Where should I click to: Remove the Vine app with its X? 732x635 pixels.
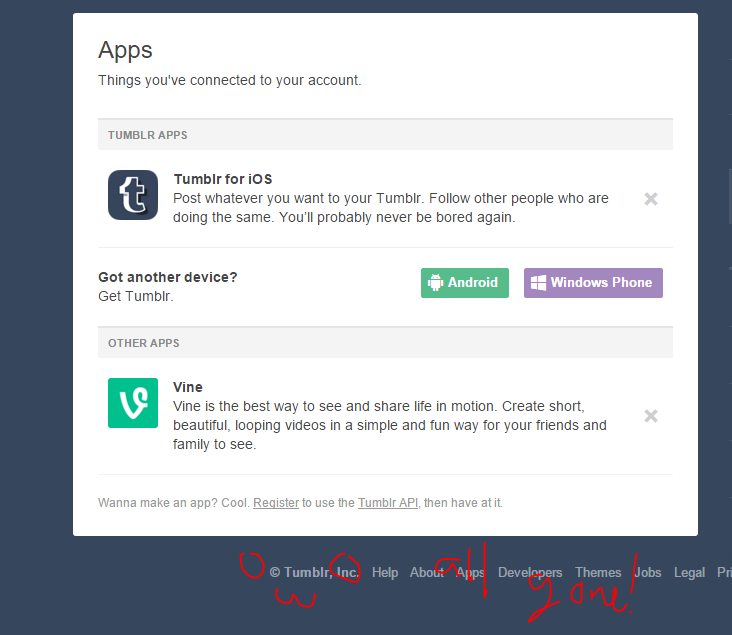[651, 416]
